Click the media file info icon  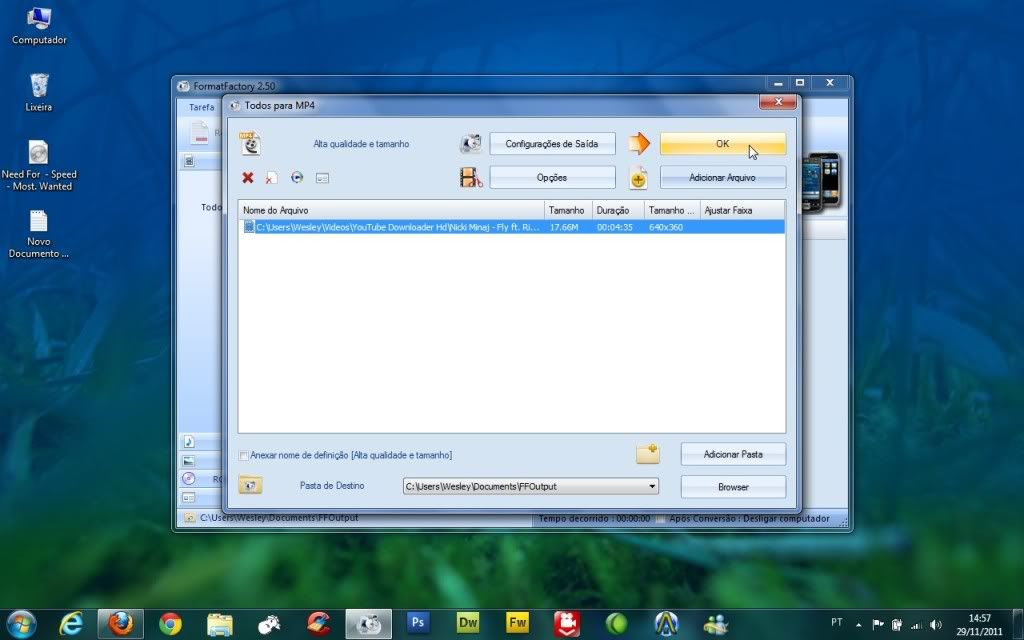point(322,178)
